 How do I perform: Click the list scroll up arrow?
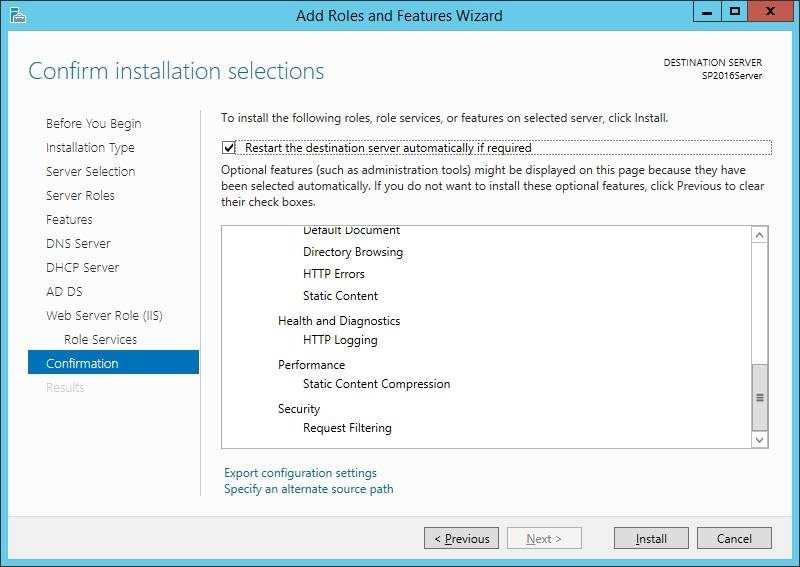click(x=759, y=235)
